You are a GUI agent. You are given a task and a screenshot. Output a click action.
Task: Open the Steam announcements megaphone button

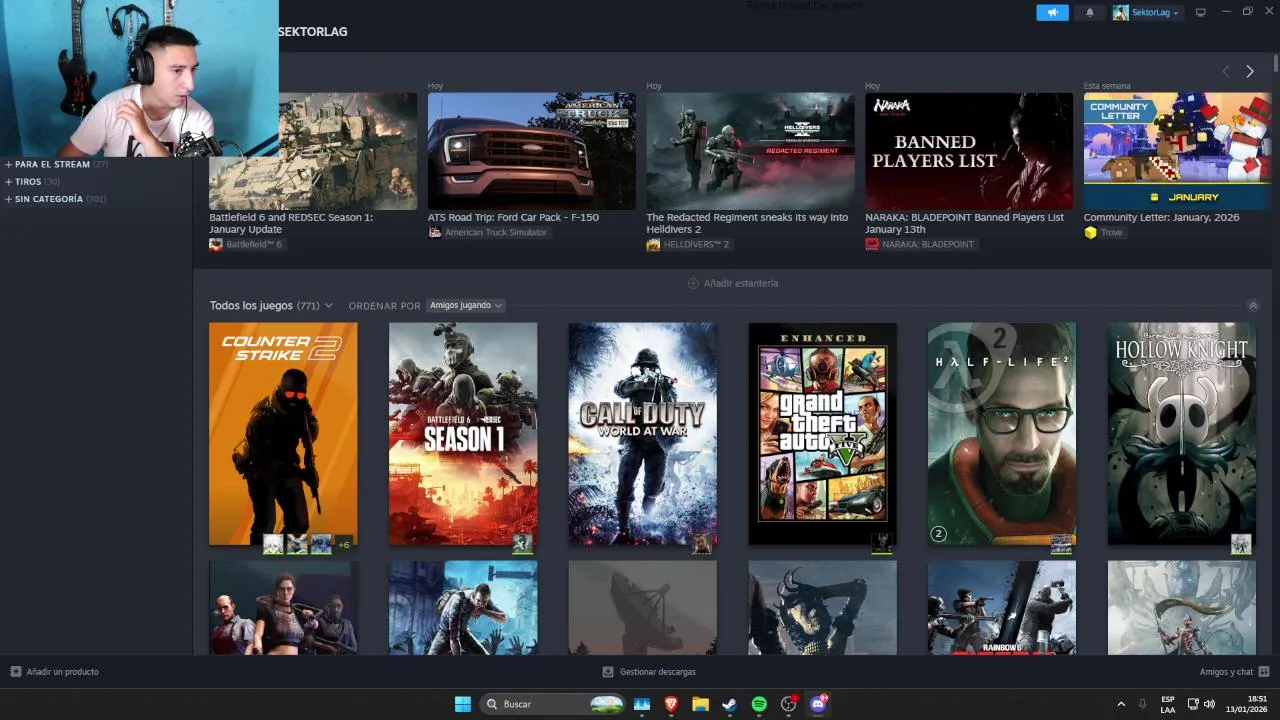(1052, 12)
